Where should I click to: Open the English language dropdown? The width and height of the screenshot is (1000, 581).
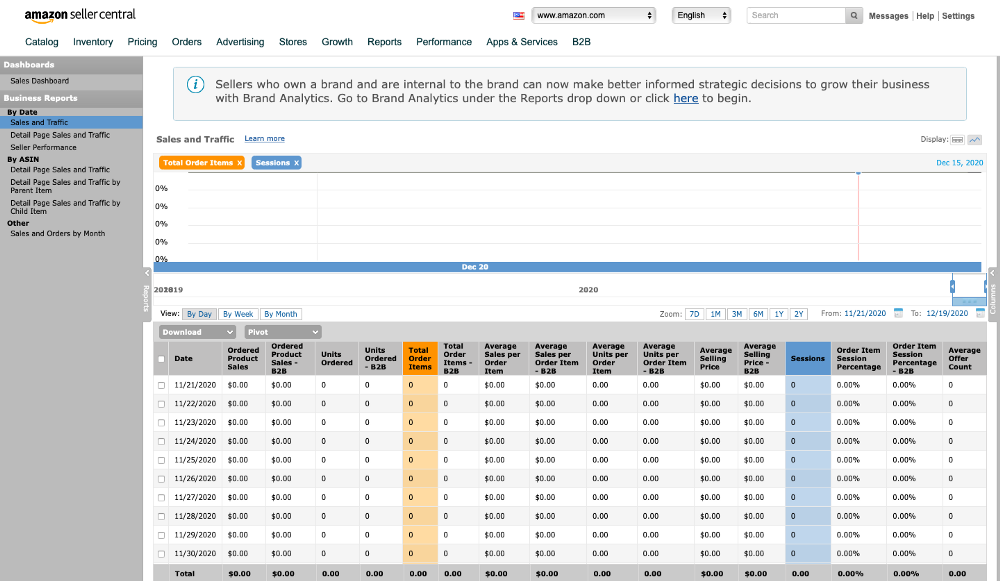[x=701, y=15]
